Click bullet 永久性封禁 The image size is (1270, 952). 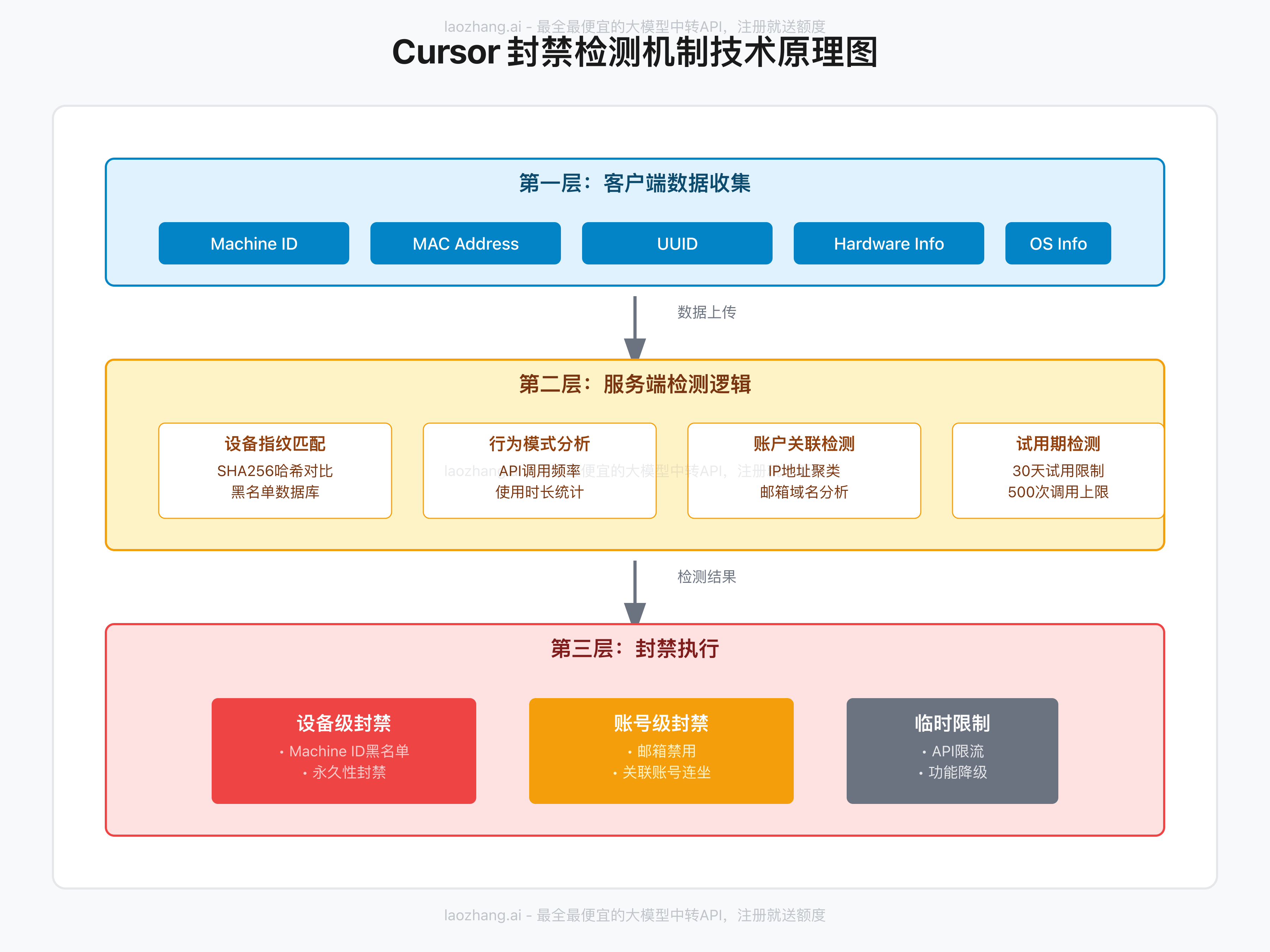point(344,773)
